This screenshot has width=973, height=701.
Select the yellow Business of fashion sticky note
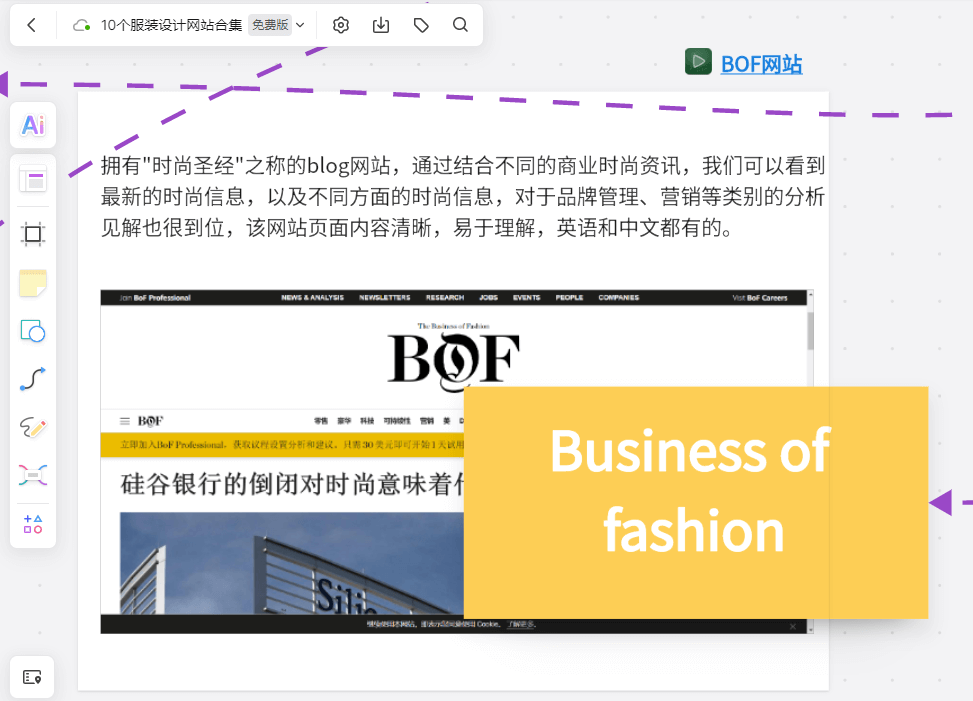(696, 502)
